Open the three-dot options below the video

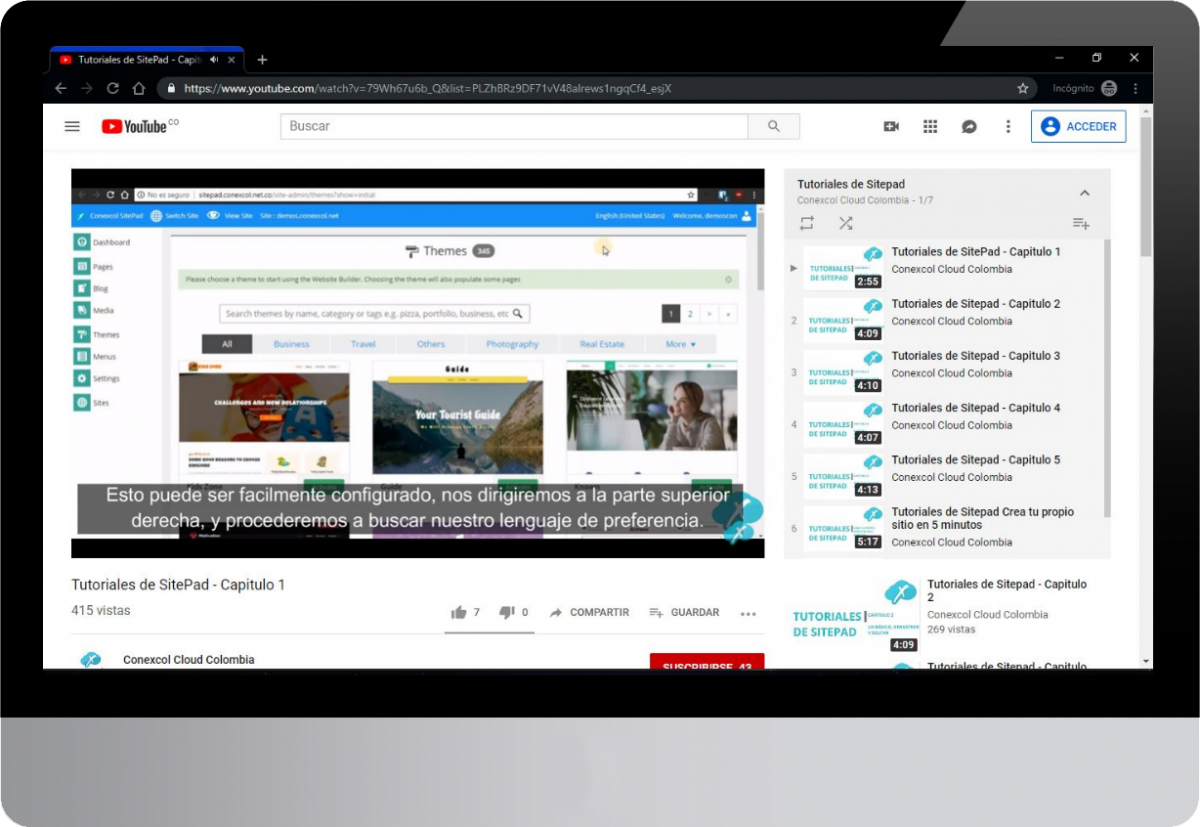tap(748, 612)
